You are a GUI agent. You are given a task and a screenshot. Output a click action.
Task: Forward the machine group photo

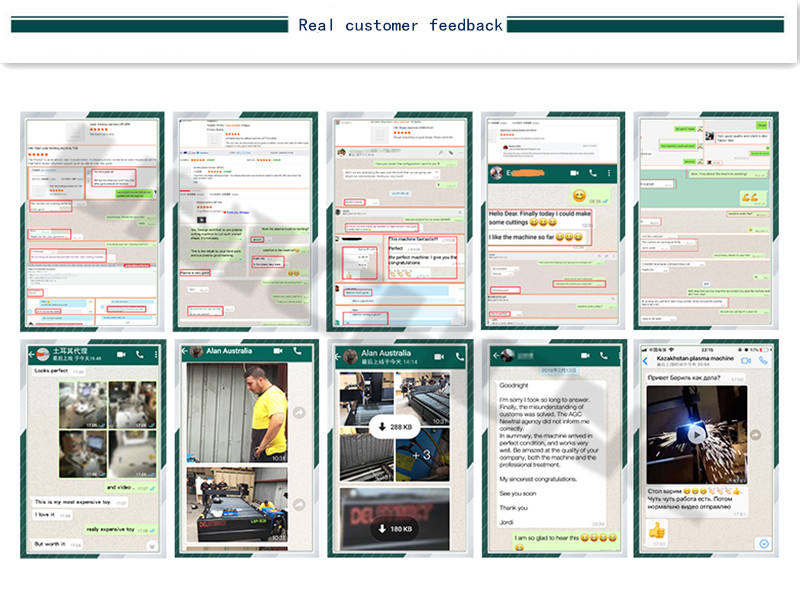pyautogui.click(x=299, y=504)
